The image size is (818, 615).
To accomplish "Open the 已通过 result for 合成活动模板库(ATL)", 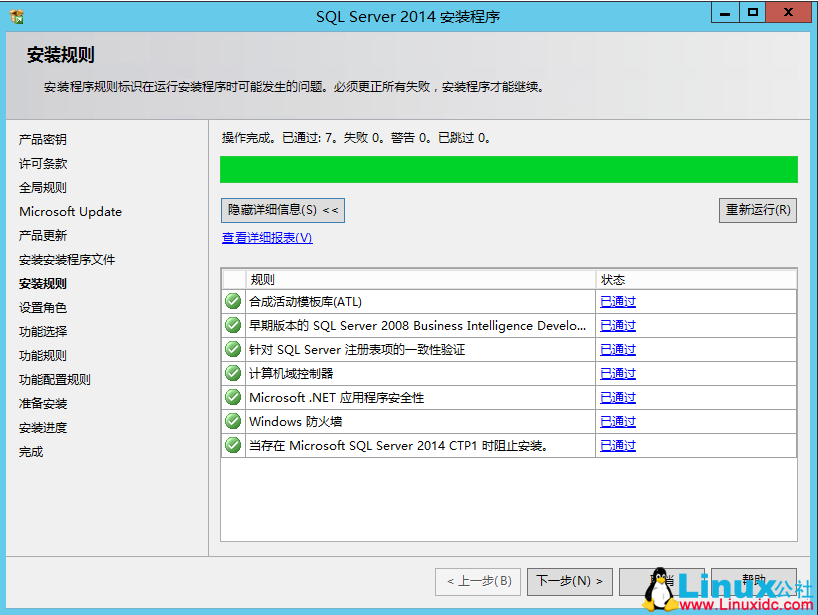I will pyautogui.click(x=617, y=301).
